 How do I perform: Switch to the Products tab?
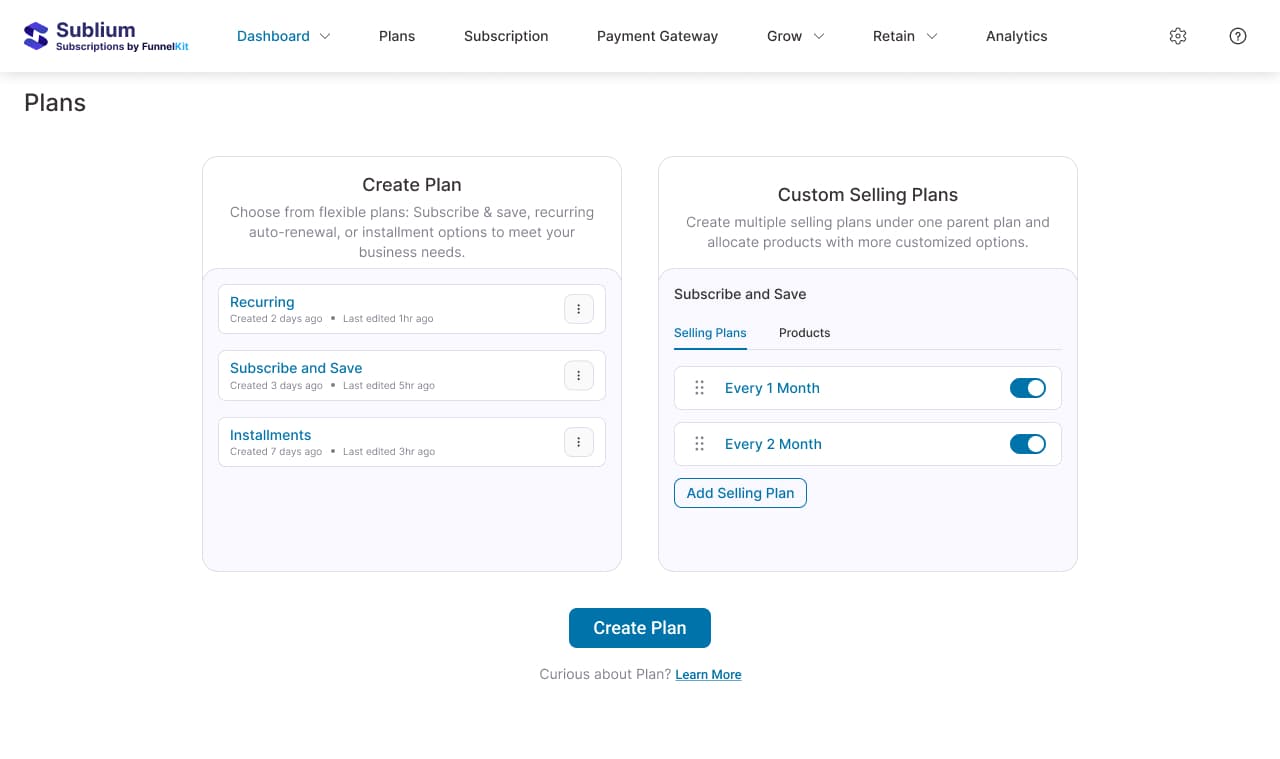pos(804,333)
